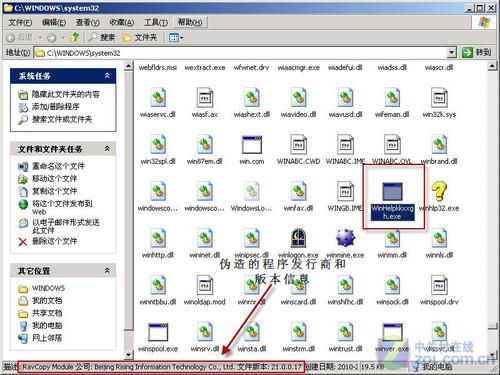Click the task pane scroll up arrow
Viewport: 500px width, 375px height.
pos(129,67)
